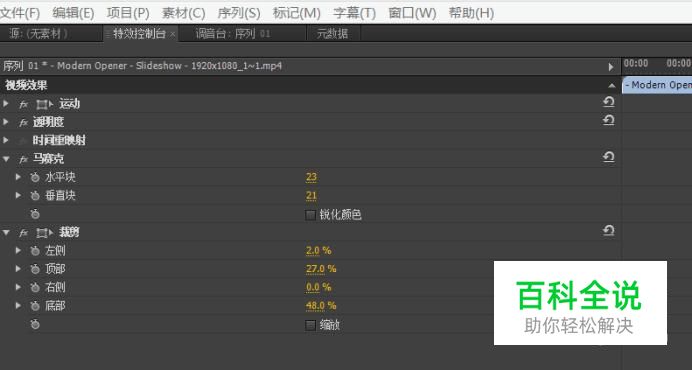The height and width of the screenshot is (370, 692).
Task: Click the 左侧 value 2.0 %
Action: click(318, 250)
